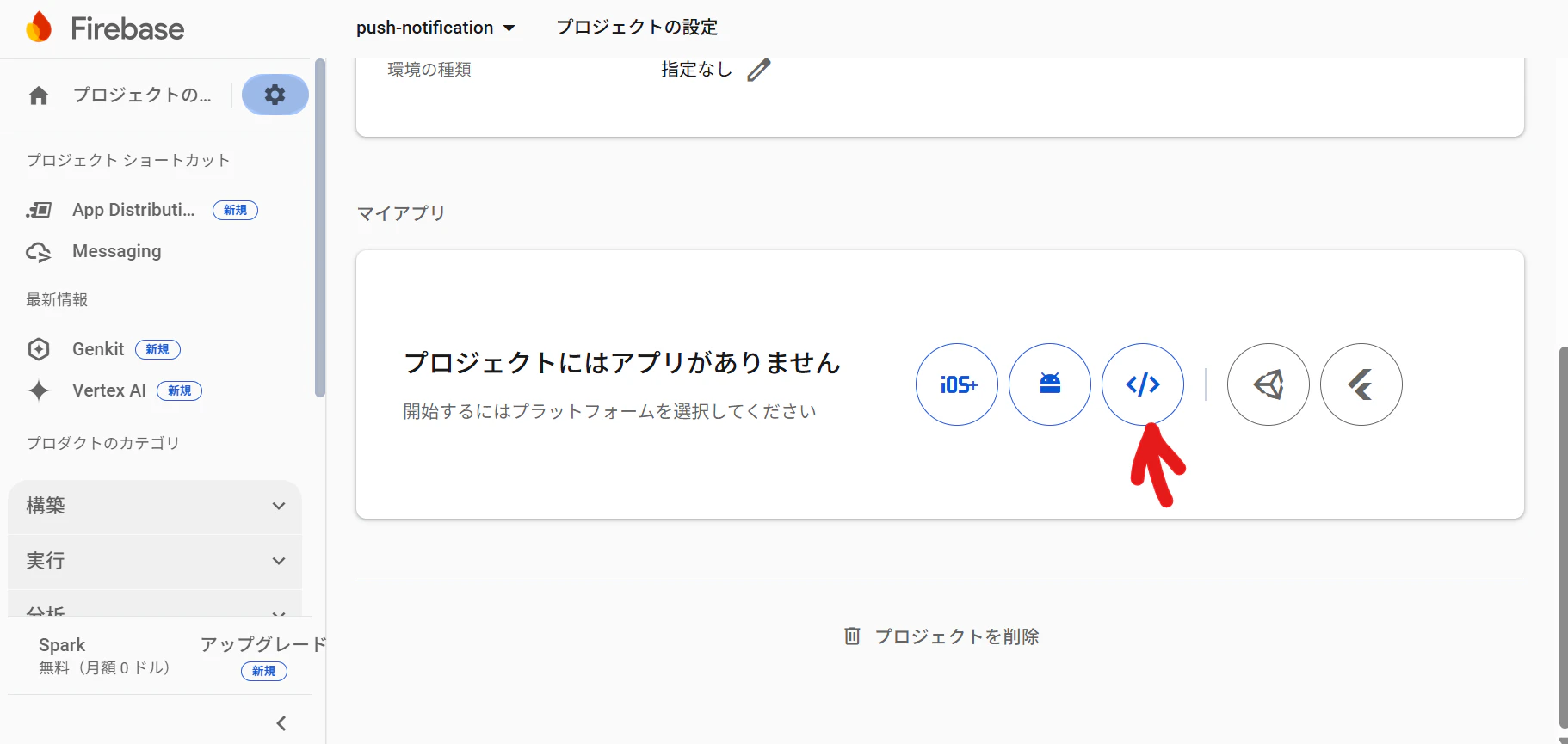Viewport: 1568px width, 744px height.
Task: Click the Firebase wordmark
Action: click(127, 28)
